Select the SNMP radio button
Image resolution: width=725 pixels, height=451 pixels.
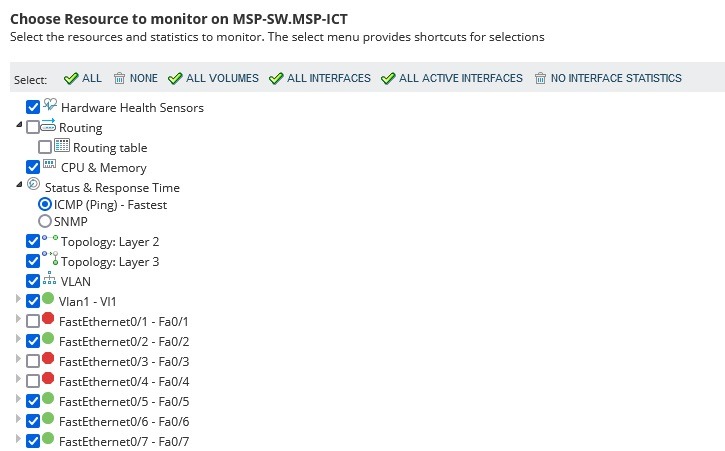[x=44, y=221]
